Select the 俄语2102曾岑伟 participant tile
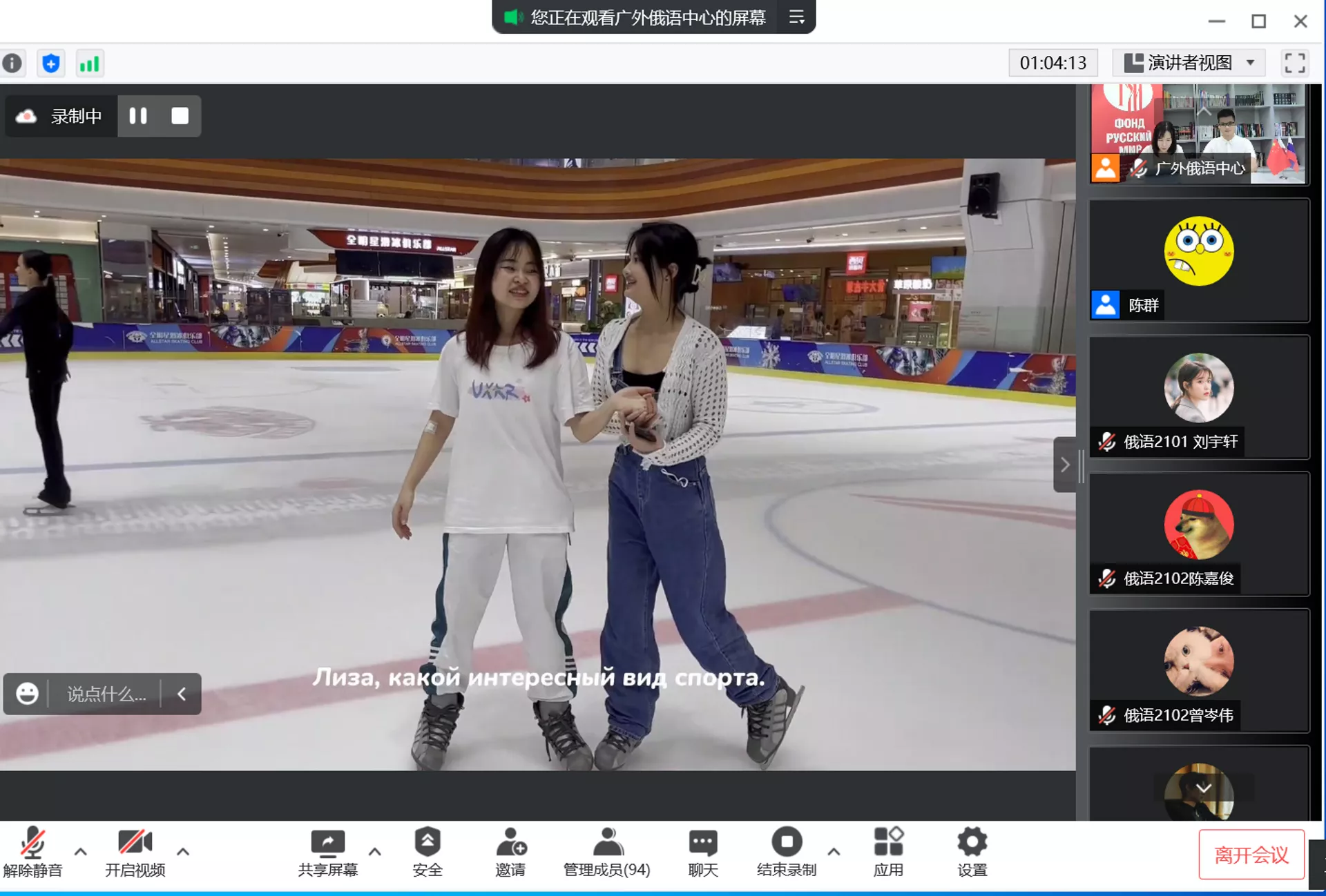 pos(1200,670)
